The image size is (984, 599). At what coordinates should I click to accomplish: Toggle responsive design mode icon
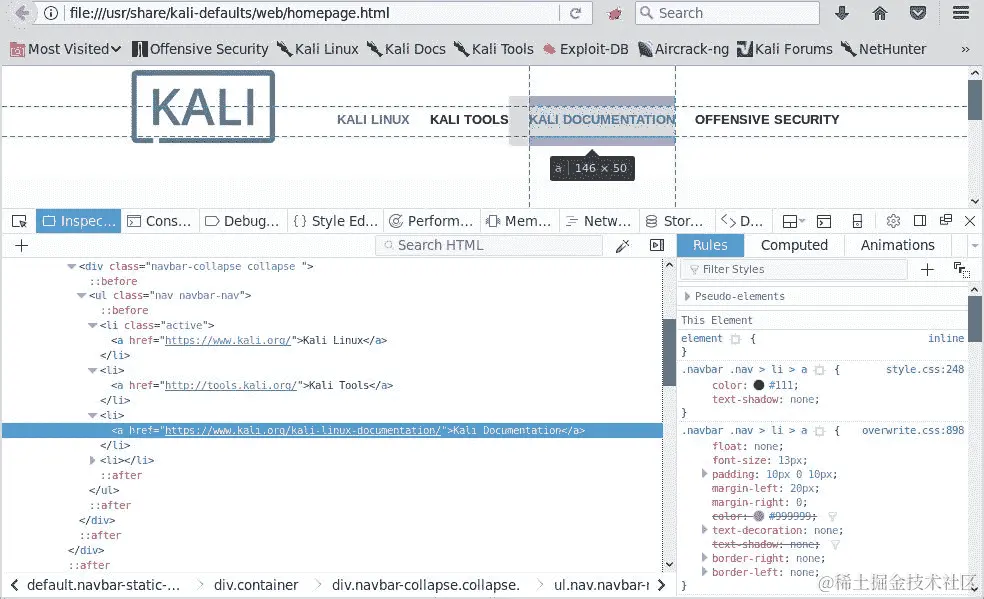[857, 221]
